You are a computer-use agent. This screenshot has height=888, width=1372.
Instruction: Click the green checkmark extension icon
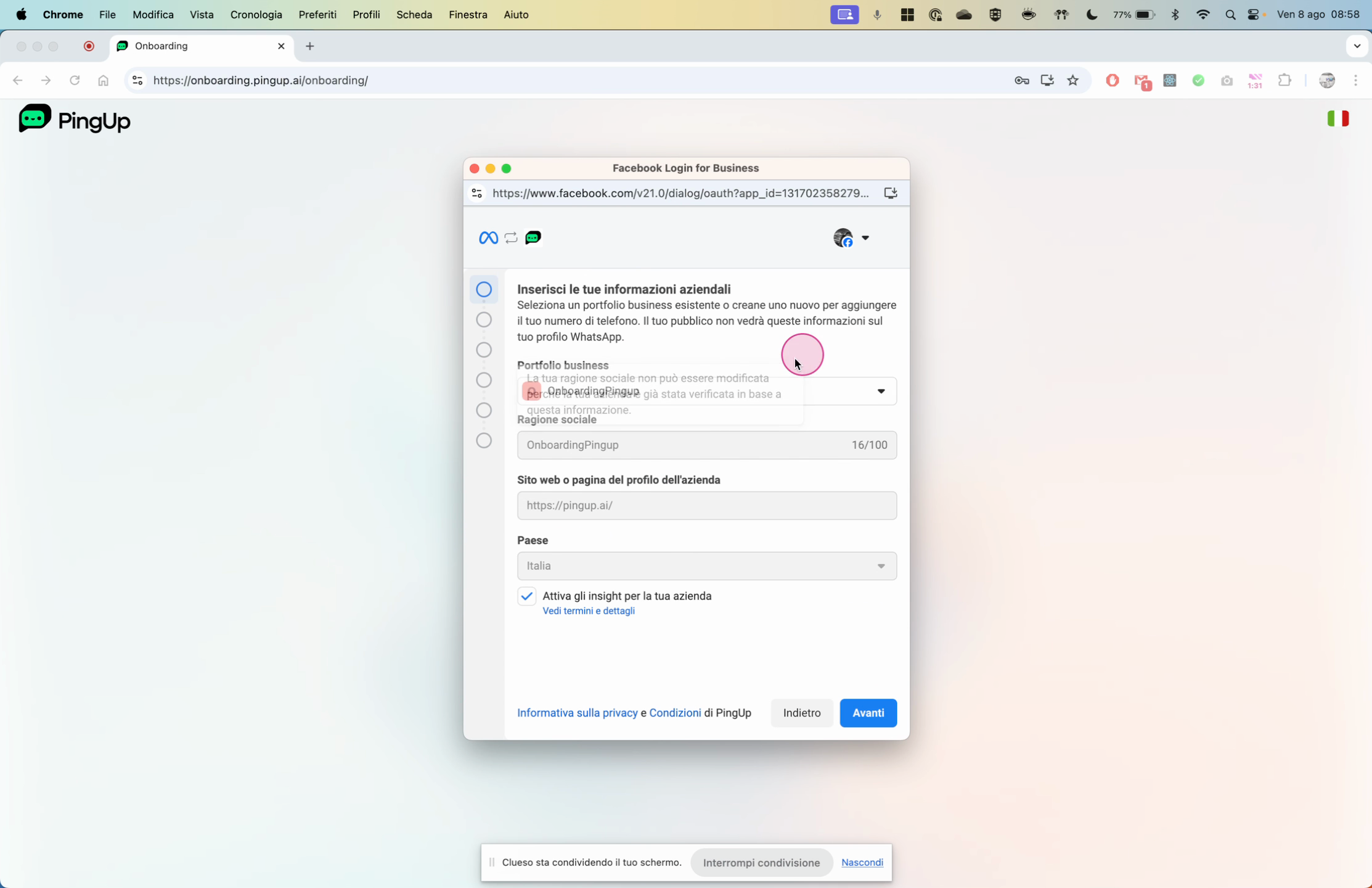tap(1198, 80)
